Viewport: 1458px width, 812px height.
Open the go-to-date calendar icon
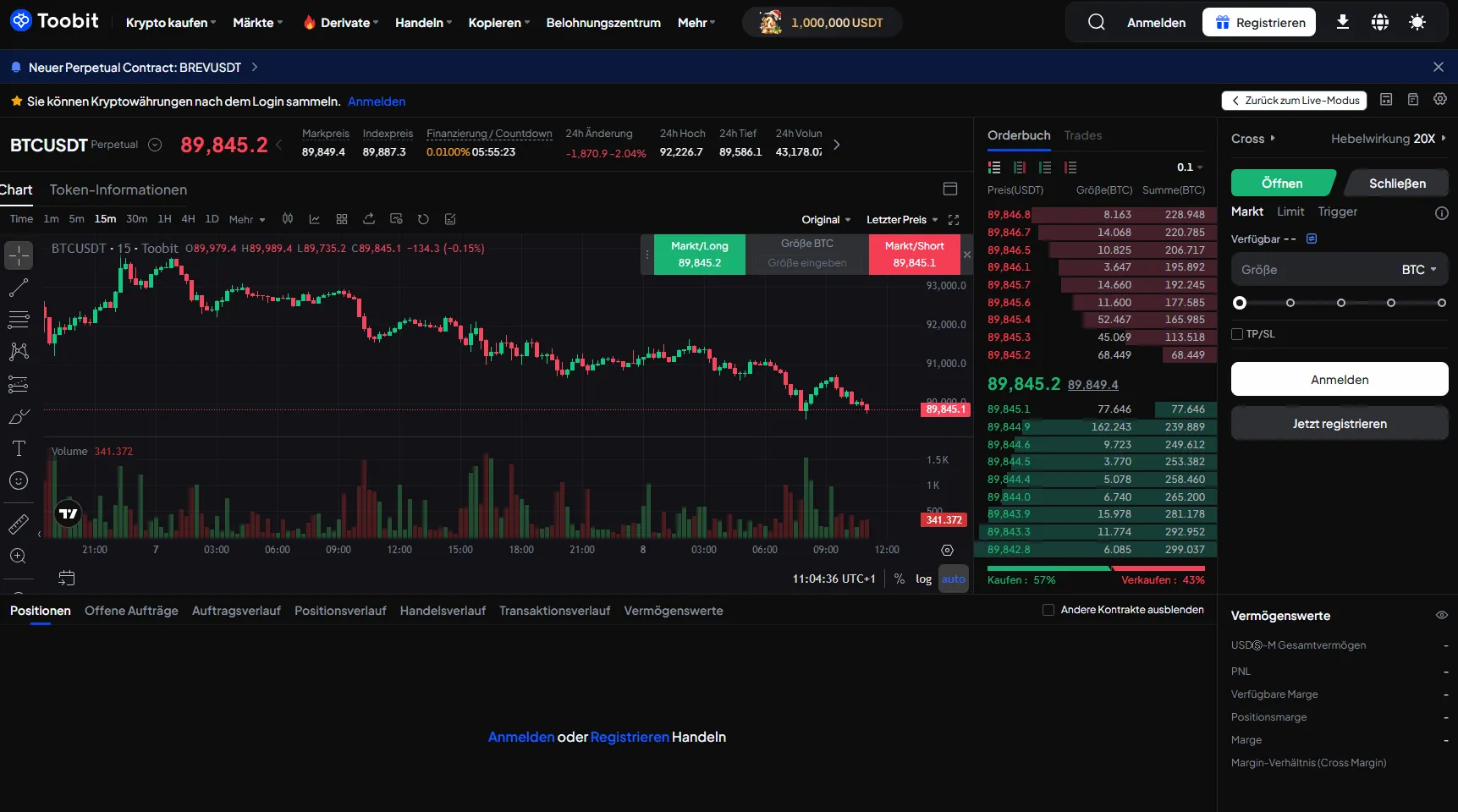pyautogui.click(x=67, y=578)
